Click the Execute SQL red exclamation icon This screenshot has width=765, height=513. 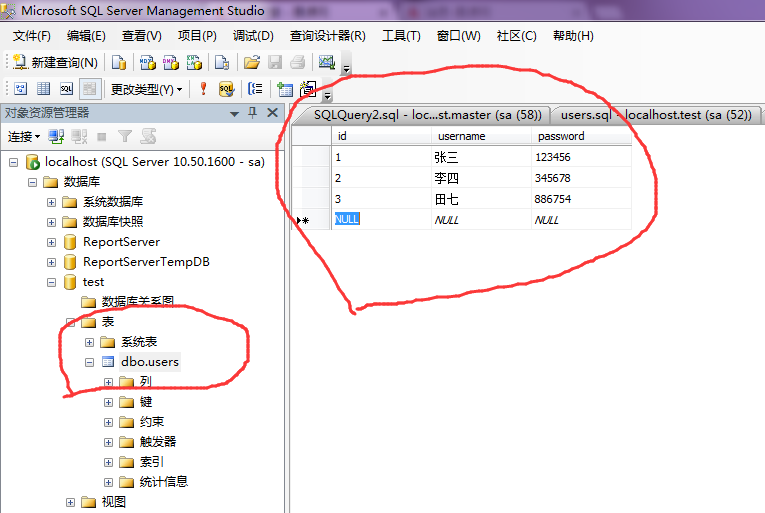pos(203,89)
